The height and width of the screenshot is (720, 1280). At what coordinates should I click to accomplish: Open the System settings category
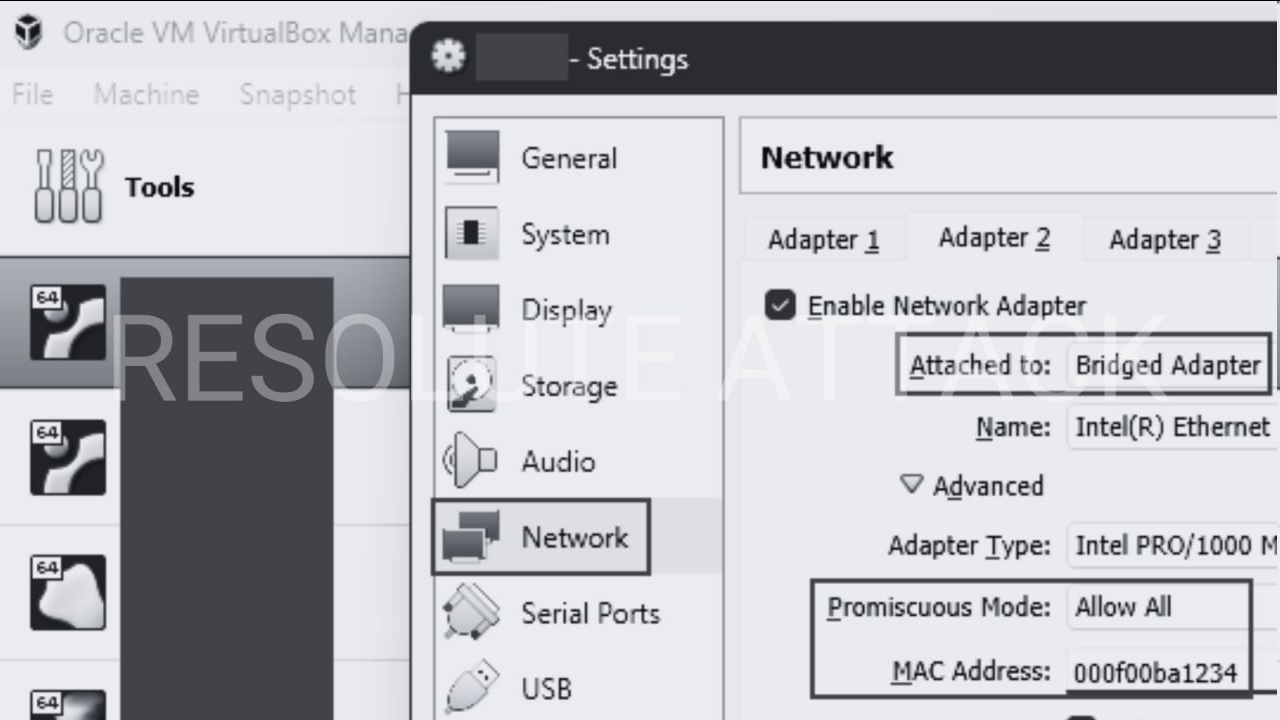coord(578,234)
